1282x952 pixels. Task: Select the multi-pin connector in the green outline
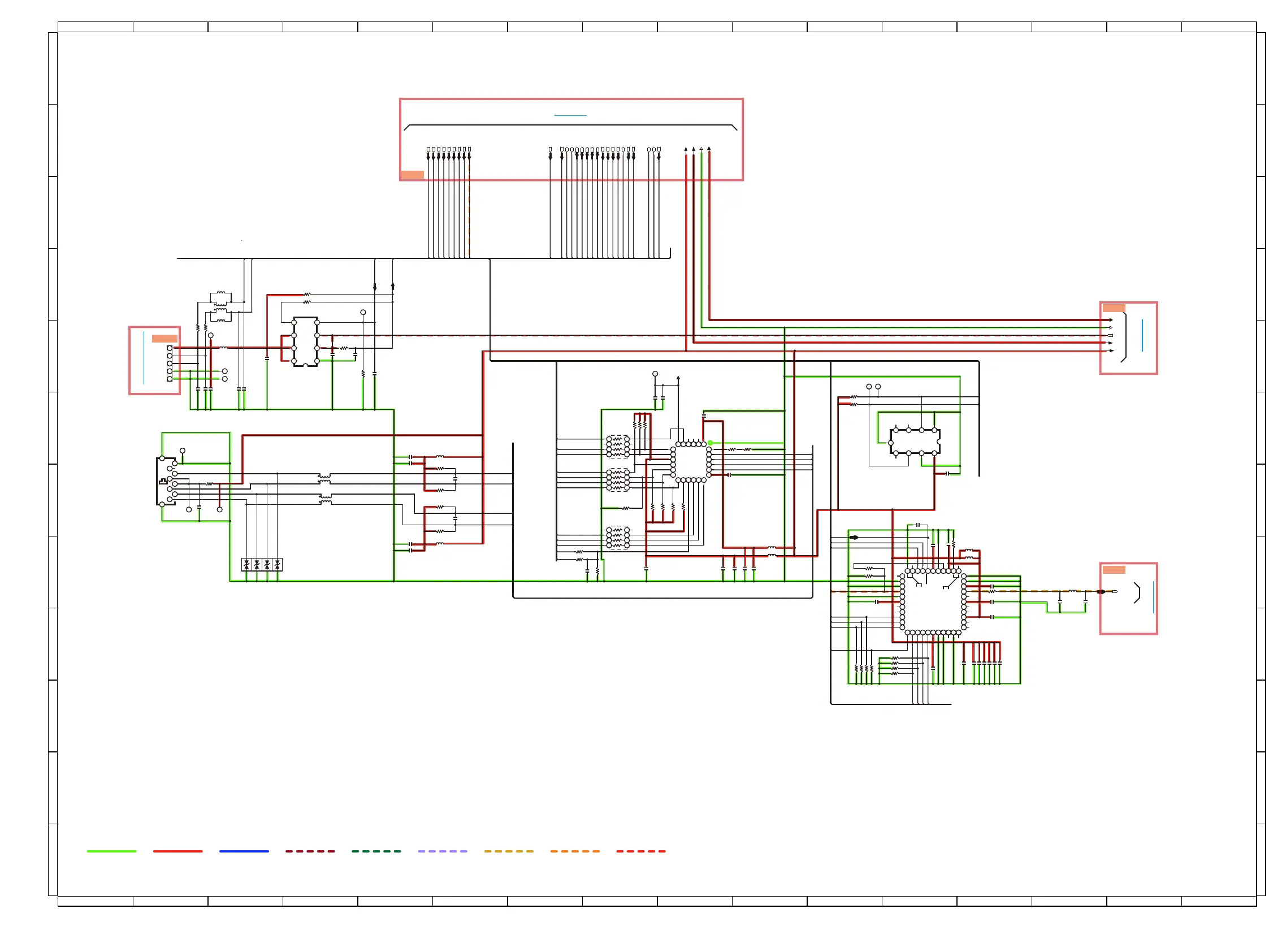[x=166, y=481]
